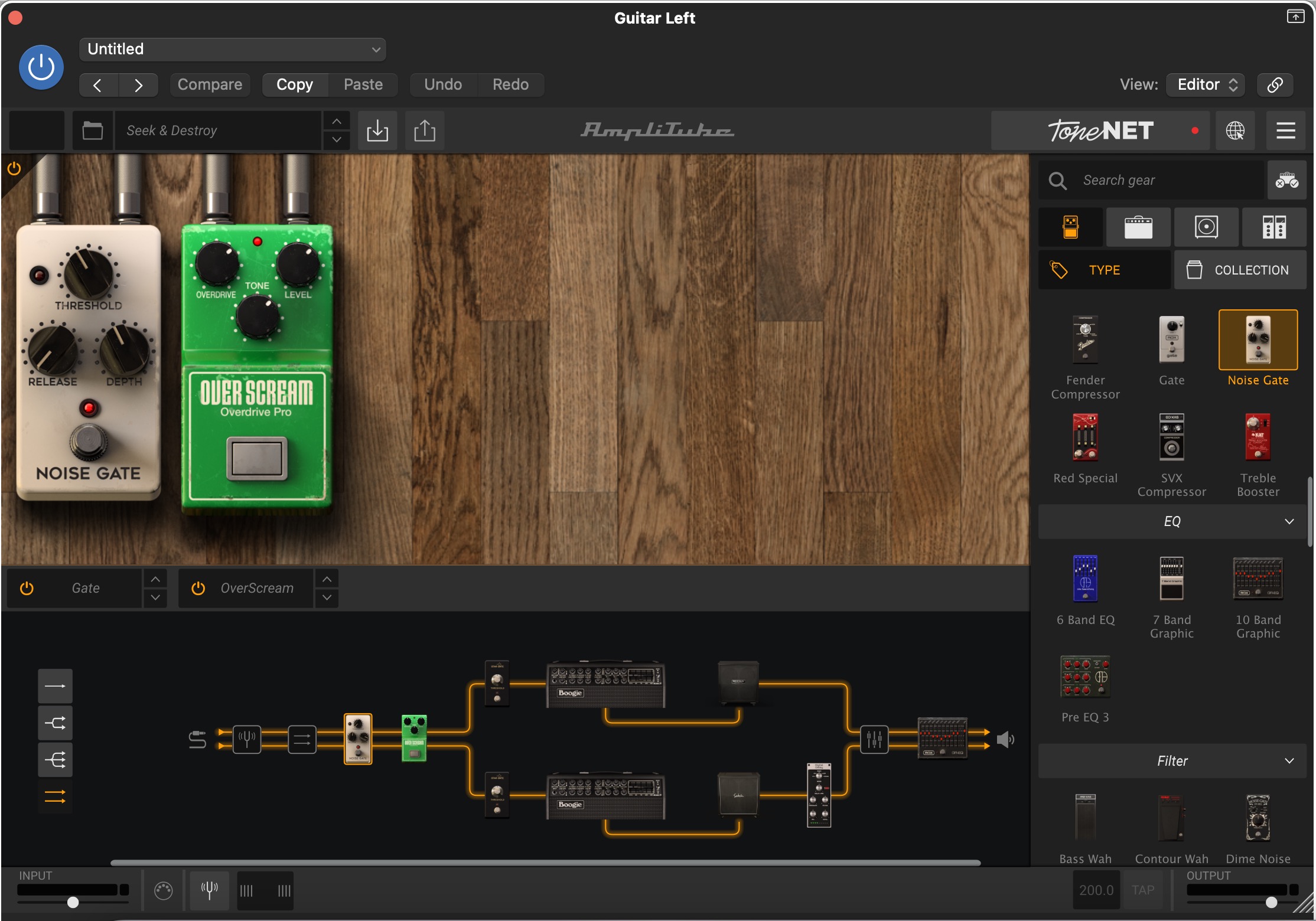The width and height of the screenshot is (1316, 921).
Task: Select the amplifier gear category tab
Action: [1138, 227]
